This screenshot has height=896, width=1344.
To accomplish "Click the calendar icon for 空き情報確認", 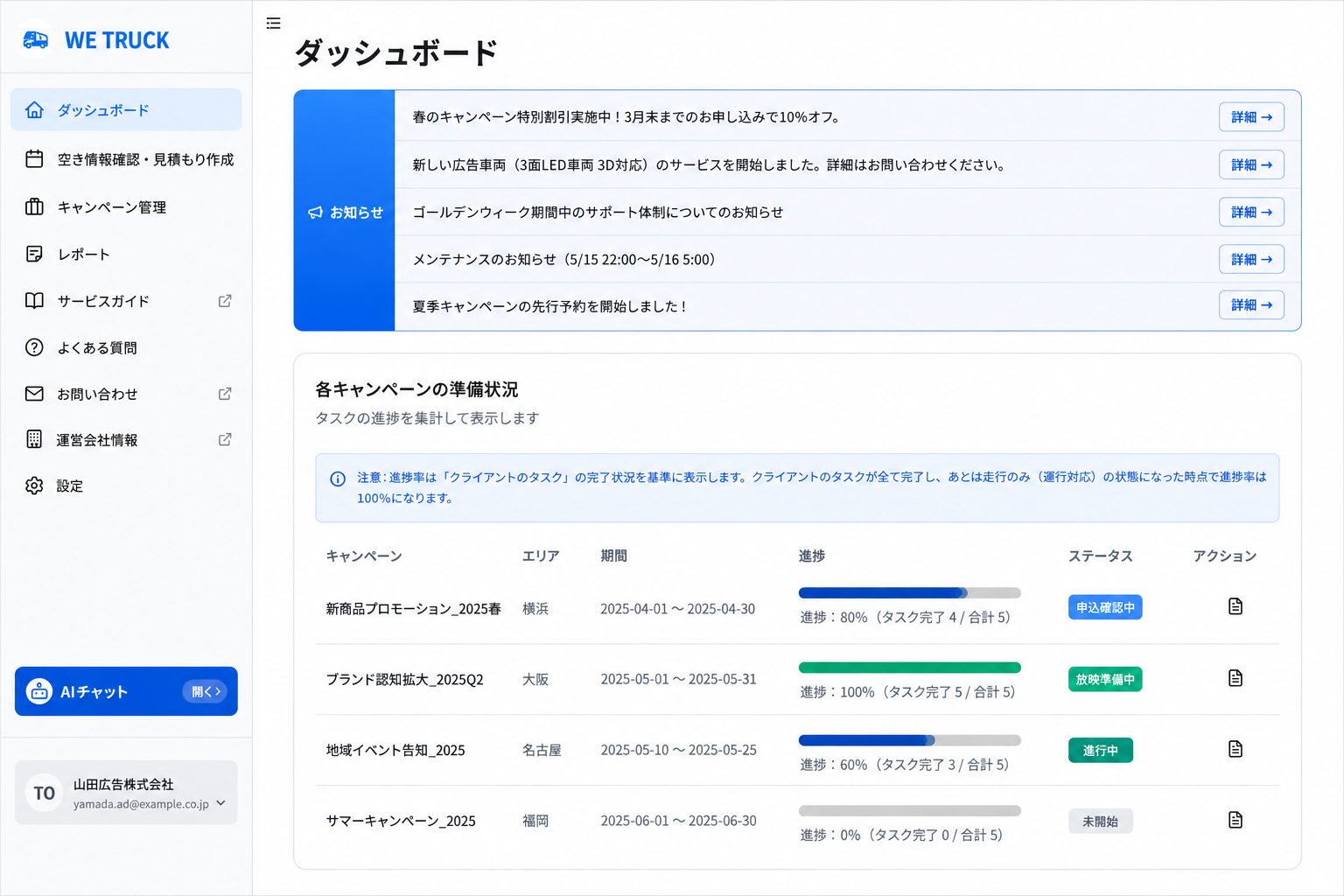I will point(34,159).
